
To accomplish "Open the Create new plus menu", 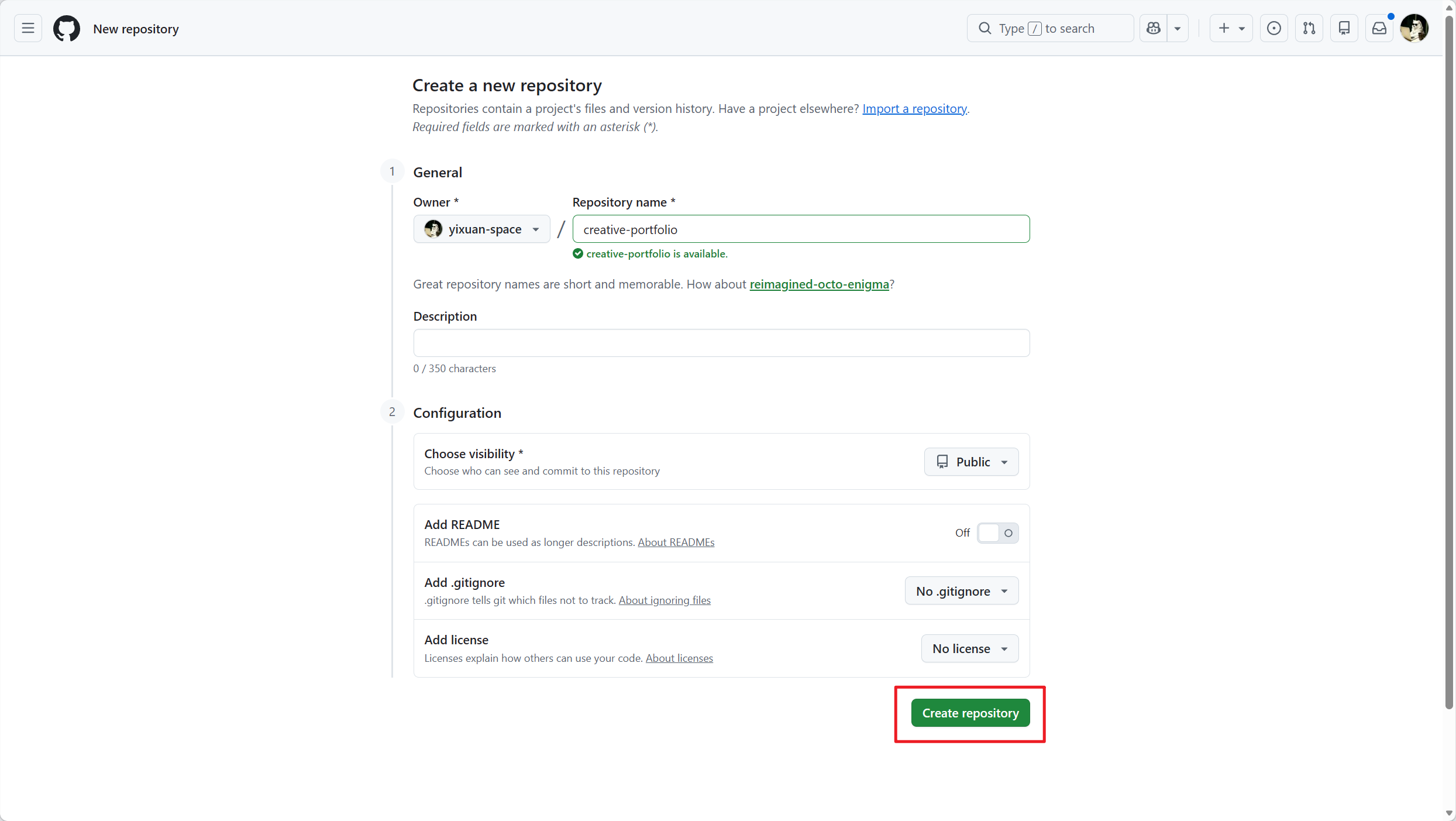I will (x=1231, y=28).
